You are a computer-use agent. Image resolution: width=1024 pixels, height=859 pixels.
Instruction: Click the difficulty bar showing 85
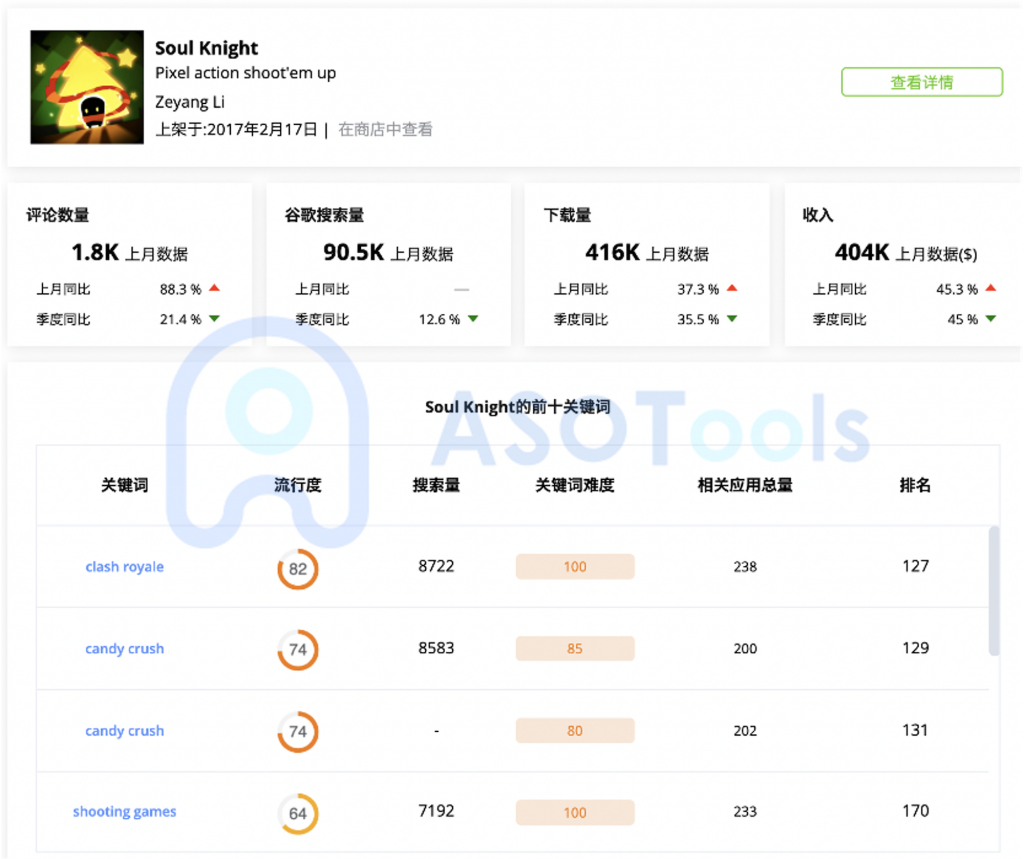coord(575,649)
